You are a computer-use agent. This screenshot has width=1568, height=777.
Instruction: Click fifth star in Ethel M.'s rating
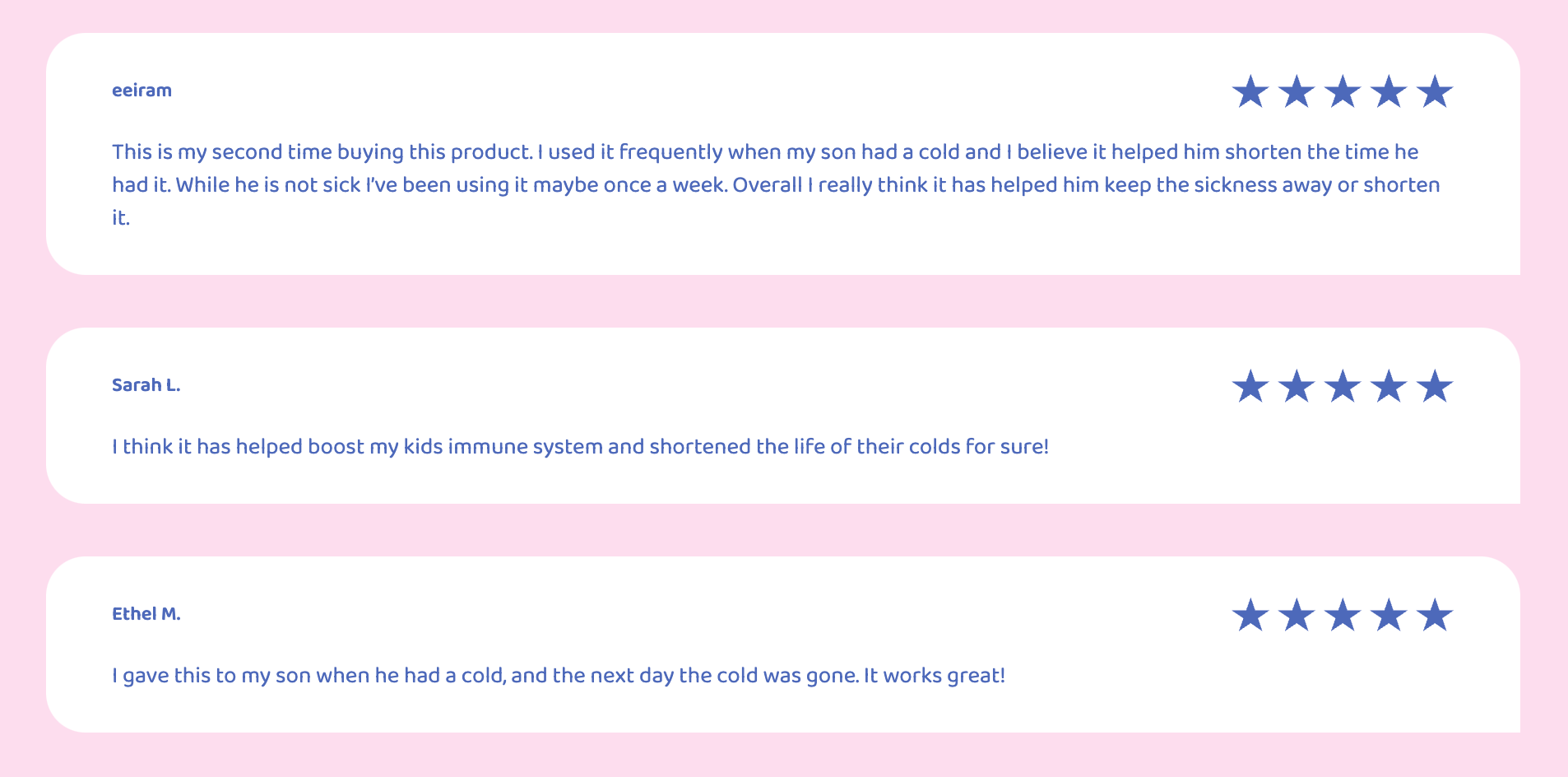[x=1435, y=615]
